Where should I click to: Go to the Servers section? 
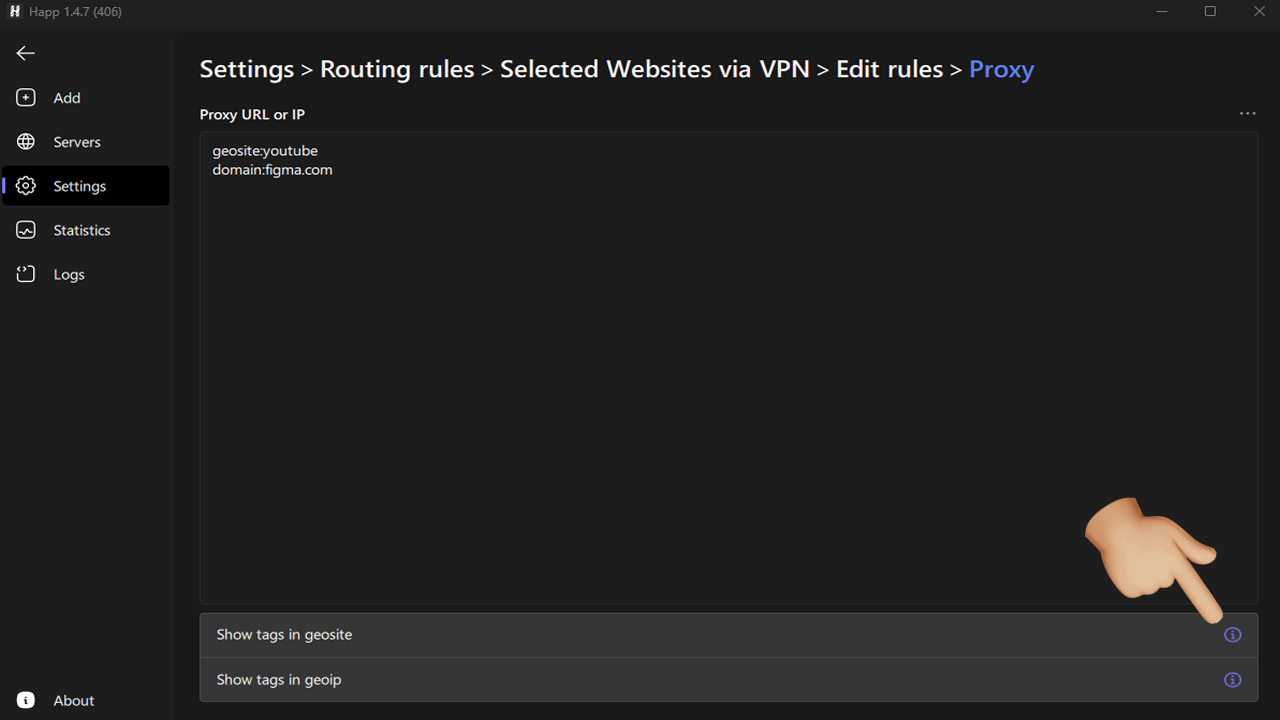(77, 142)
